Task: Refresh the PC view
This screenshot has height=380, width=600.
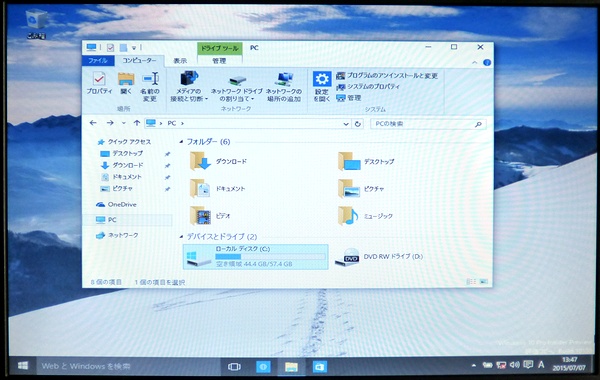Action: point(358,124)
